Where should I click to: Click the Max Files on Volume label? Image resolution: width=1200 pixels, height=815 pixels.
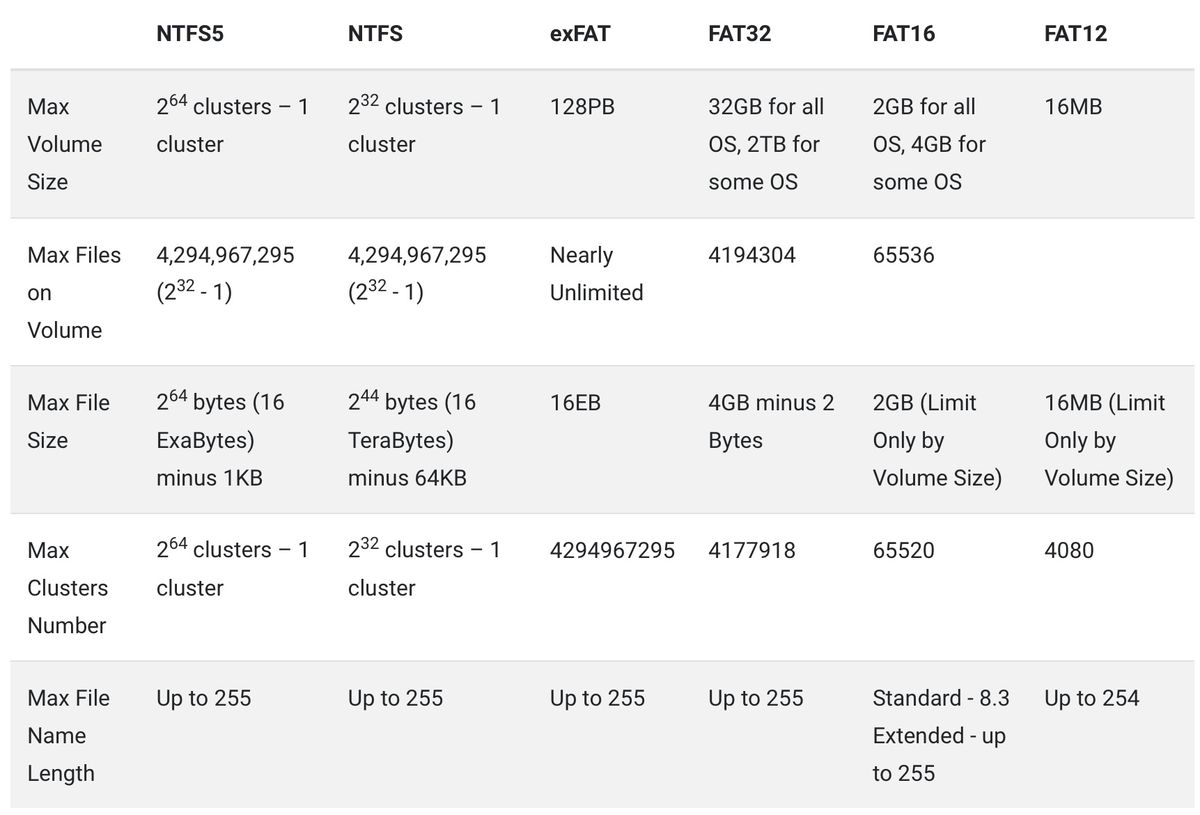pyautogui.click(x=74, y=292)
